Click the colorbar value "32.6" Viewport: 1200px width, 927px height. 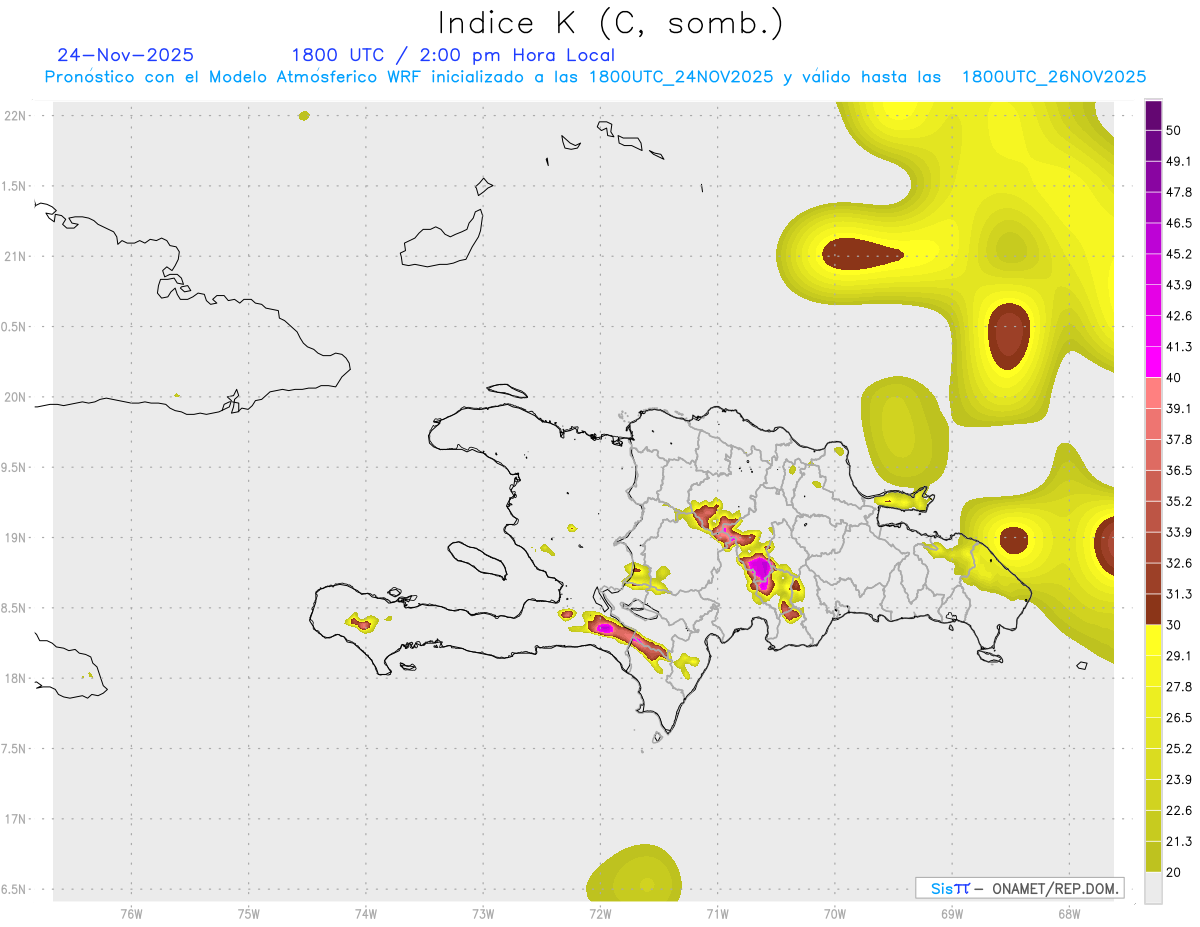[1179, 563]
